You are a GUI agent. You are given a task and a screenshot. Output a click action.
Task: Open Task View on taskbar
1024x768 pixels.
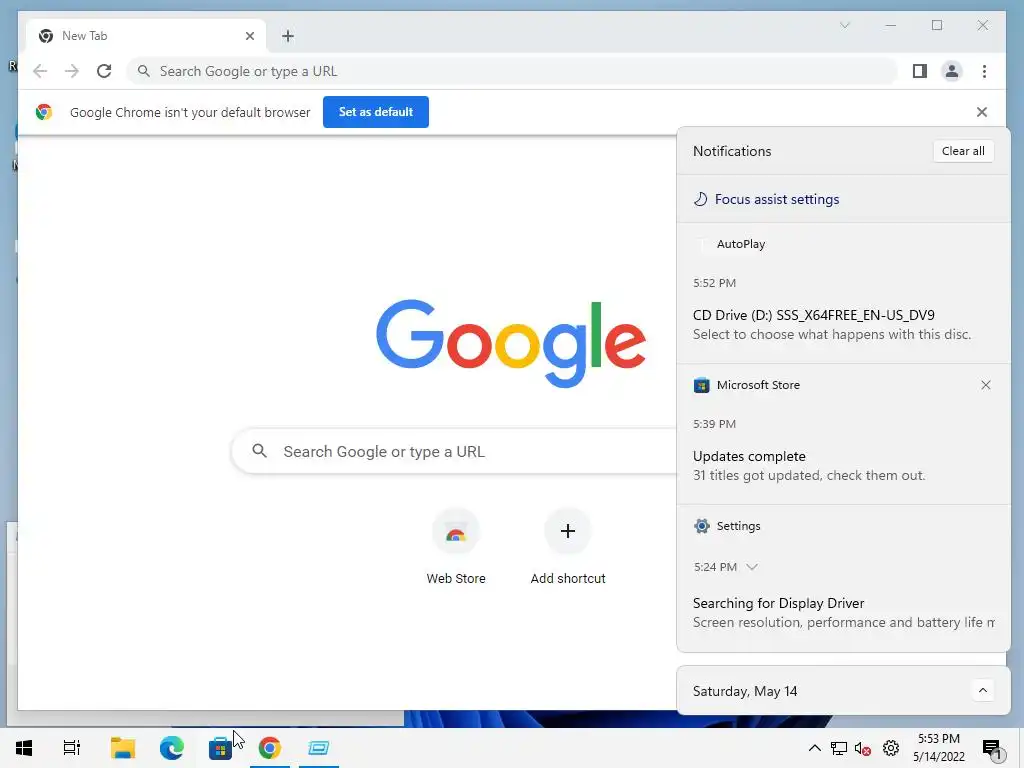72,748
